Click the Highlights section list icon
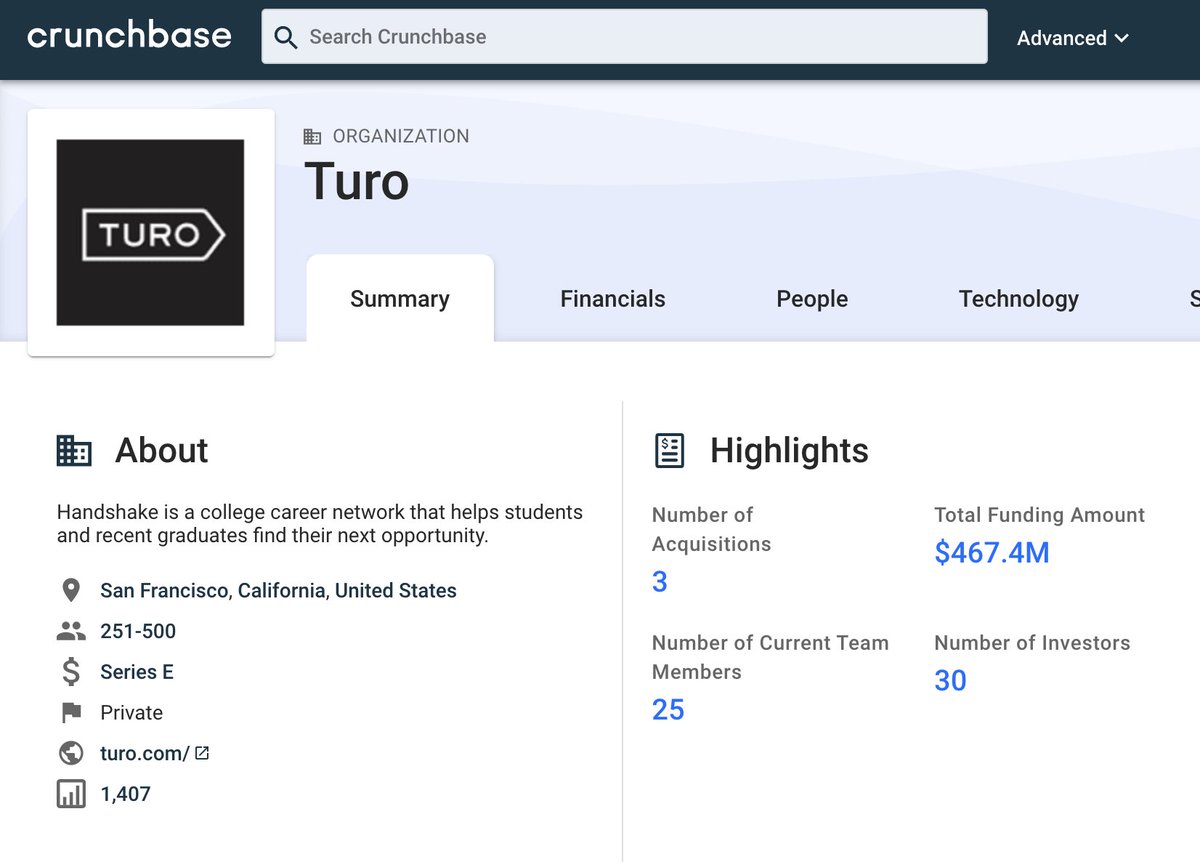Screen dimensions: 1200x862 [669, 451]
